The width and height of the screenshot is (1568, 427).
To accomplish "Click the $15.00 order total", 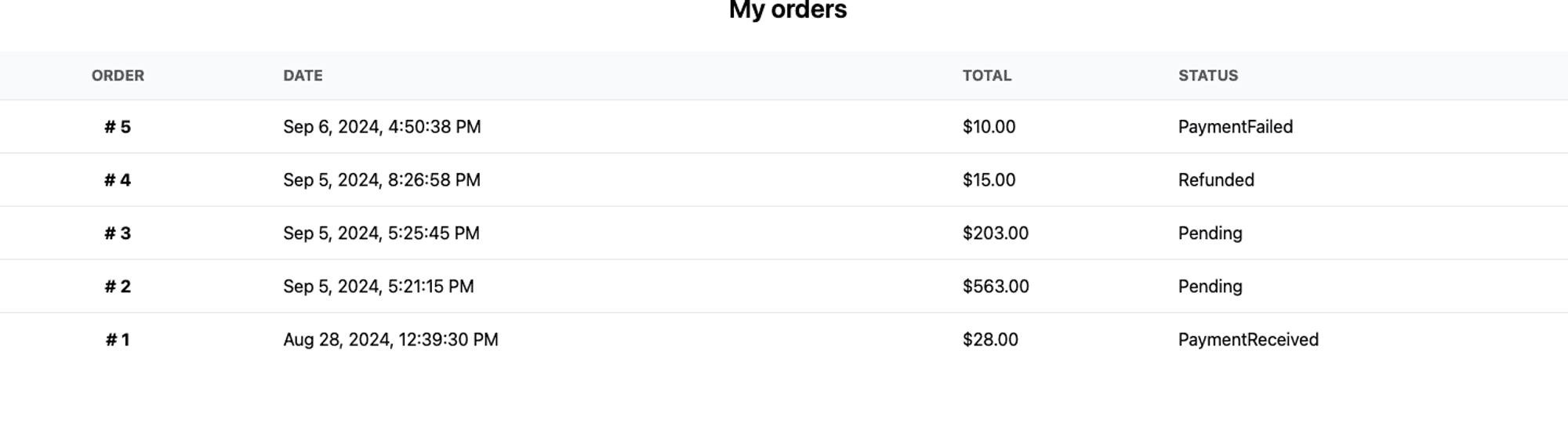I will coord(989,180).
